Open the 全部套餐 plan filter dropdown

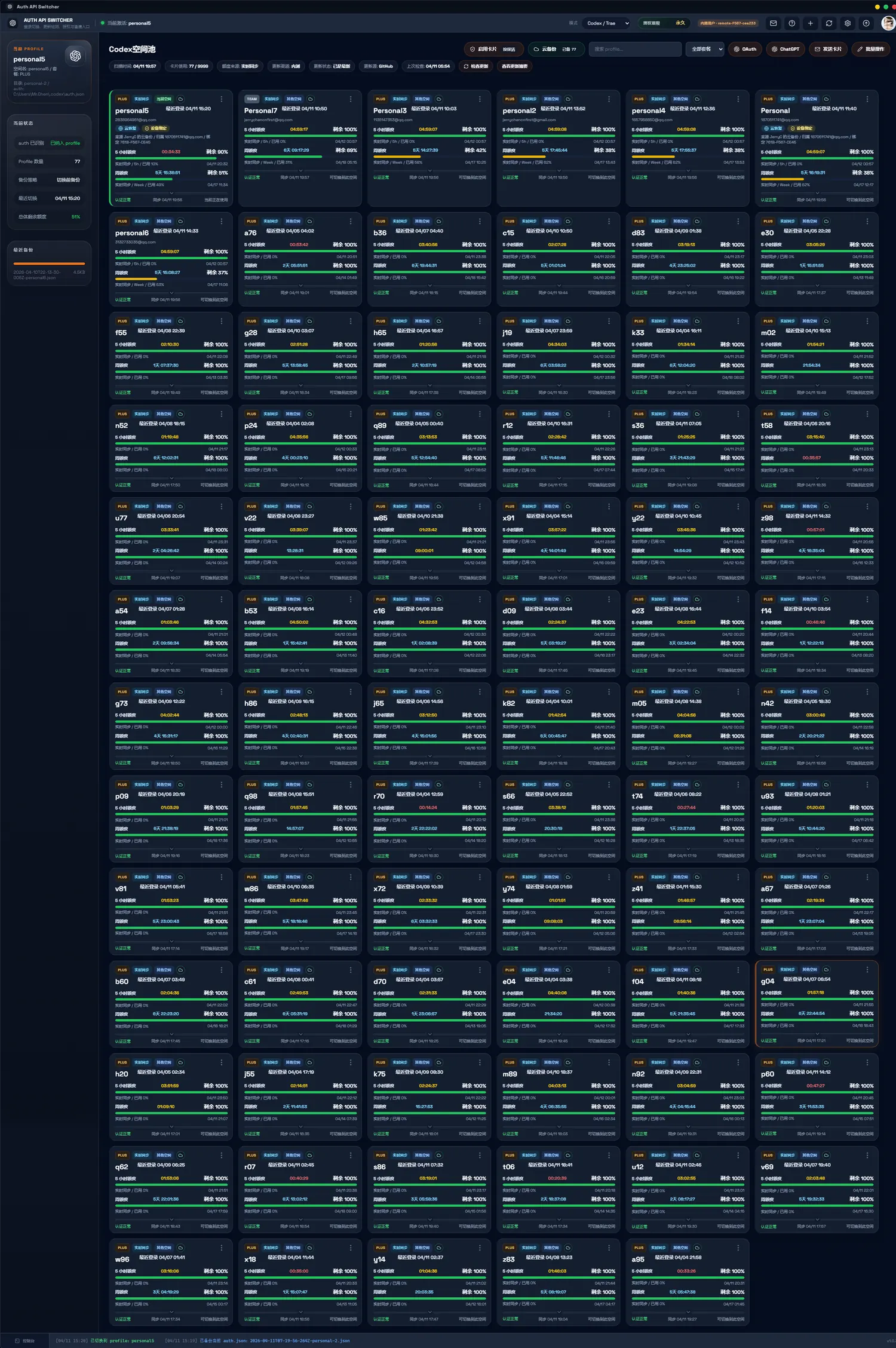click(706, 49)
